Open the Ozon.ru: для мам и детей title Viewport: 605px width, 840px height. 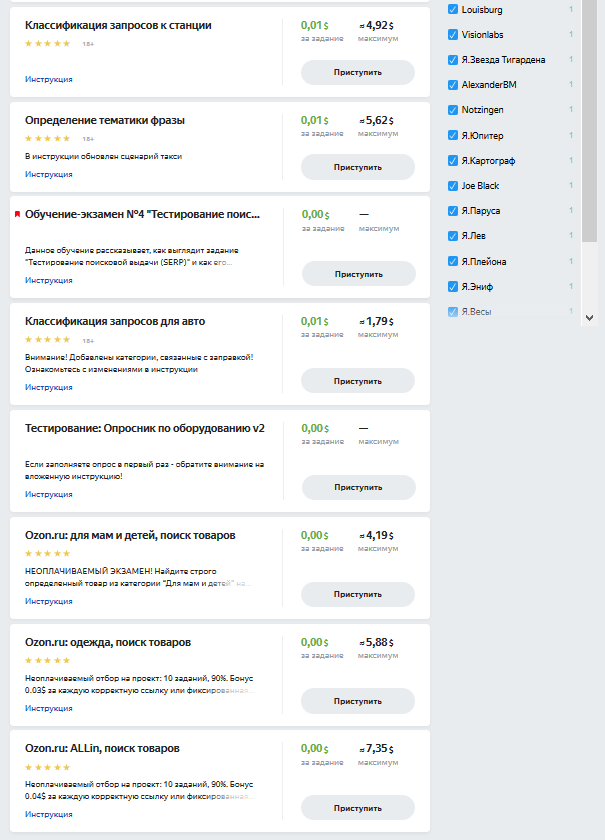click(x=130, y=535)
